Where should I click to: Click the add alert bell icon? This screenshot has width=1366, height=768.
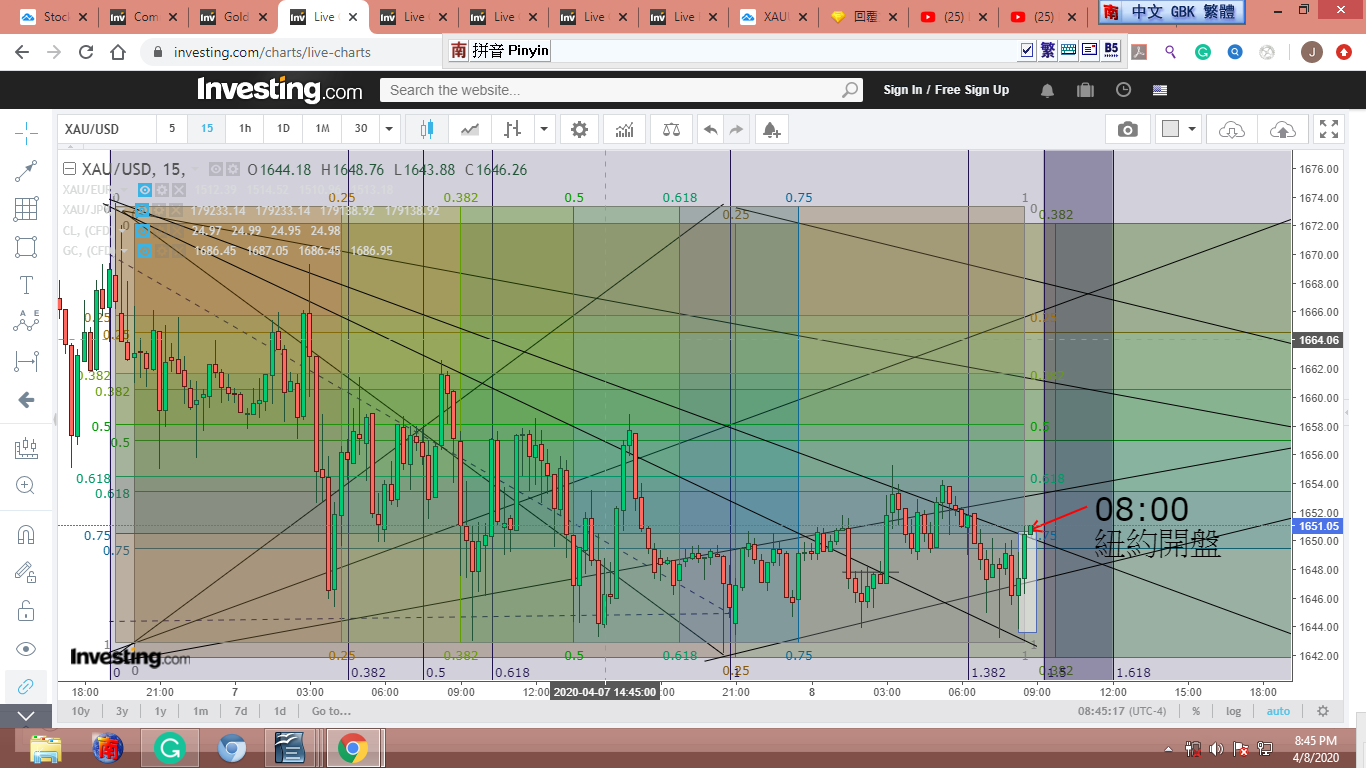770,129
